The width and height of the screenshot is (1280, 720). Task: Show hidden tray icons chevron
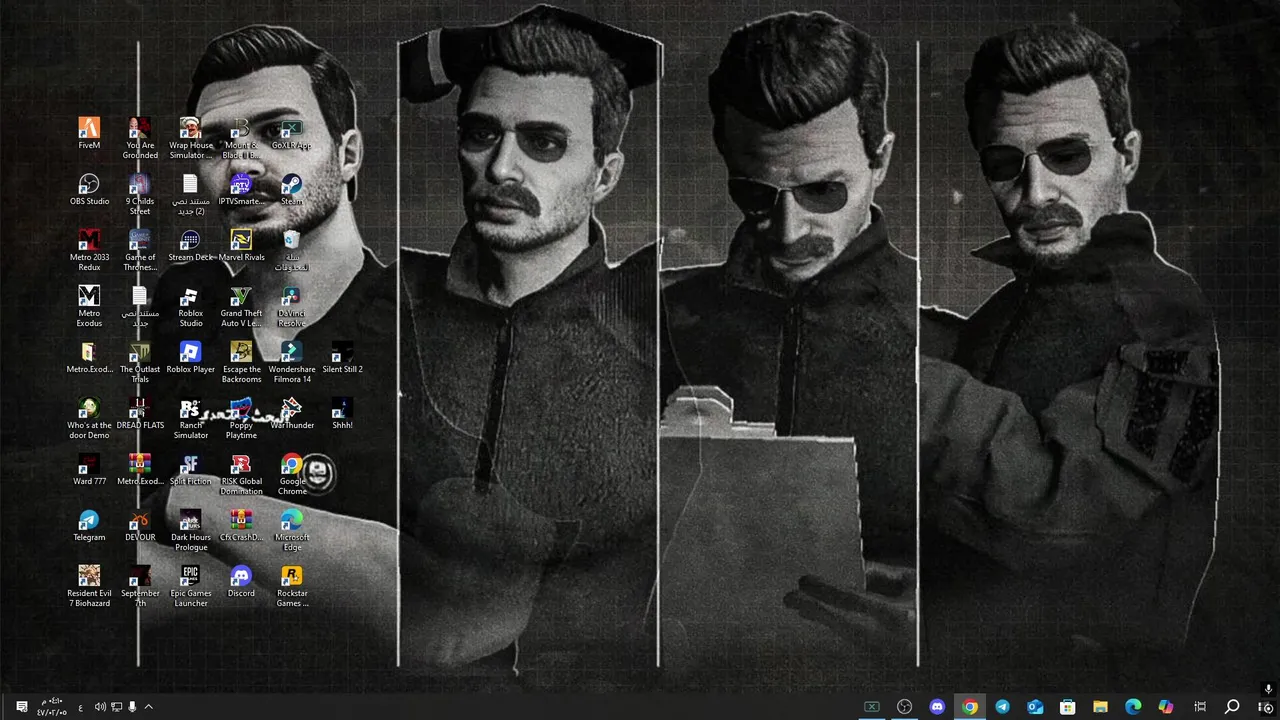coord(148,707)
